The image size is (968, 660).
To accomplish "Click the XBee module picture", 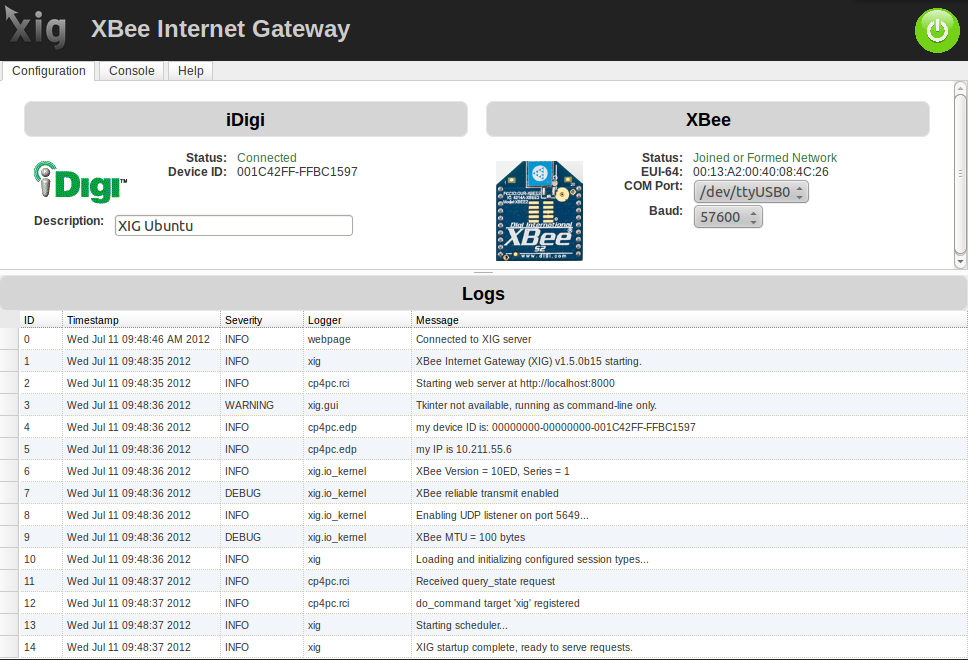I will point(539,211).
